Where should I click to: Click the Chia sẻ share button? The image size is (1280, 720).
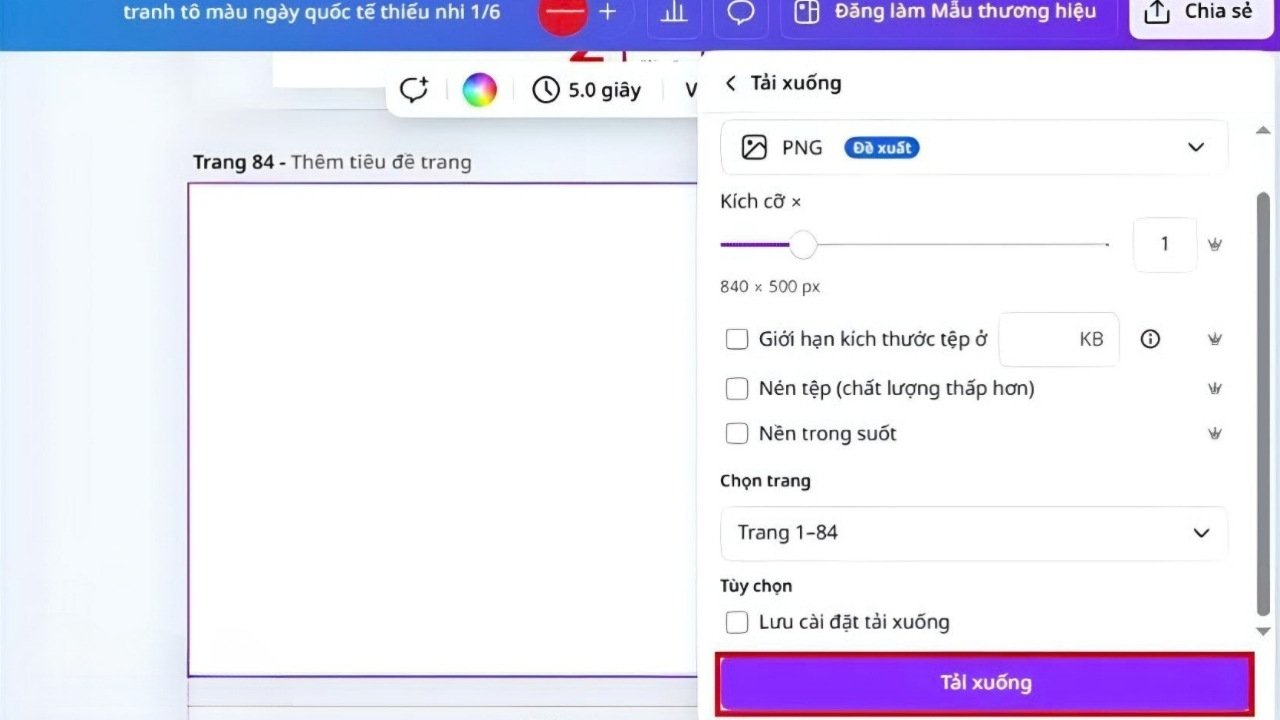point(1198,14)
